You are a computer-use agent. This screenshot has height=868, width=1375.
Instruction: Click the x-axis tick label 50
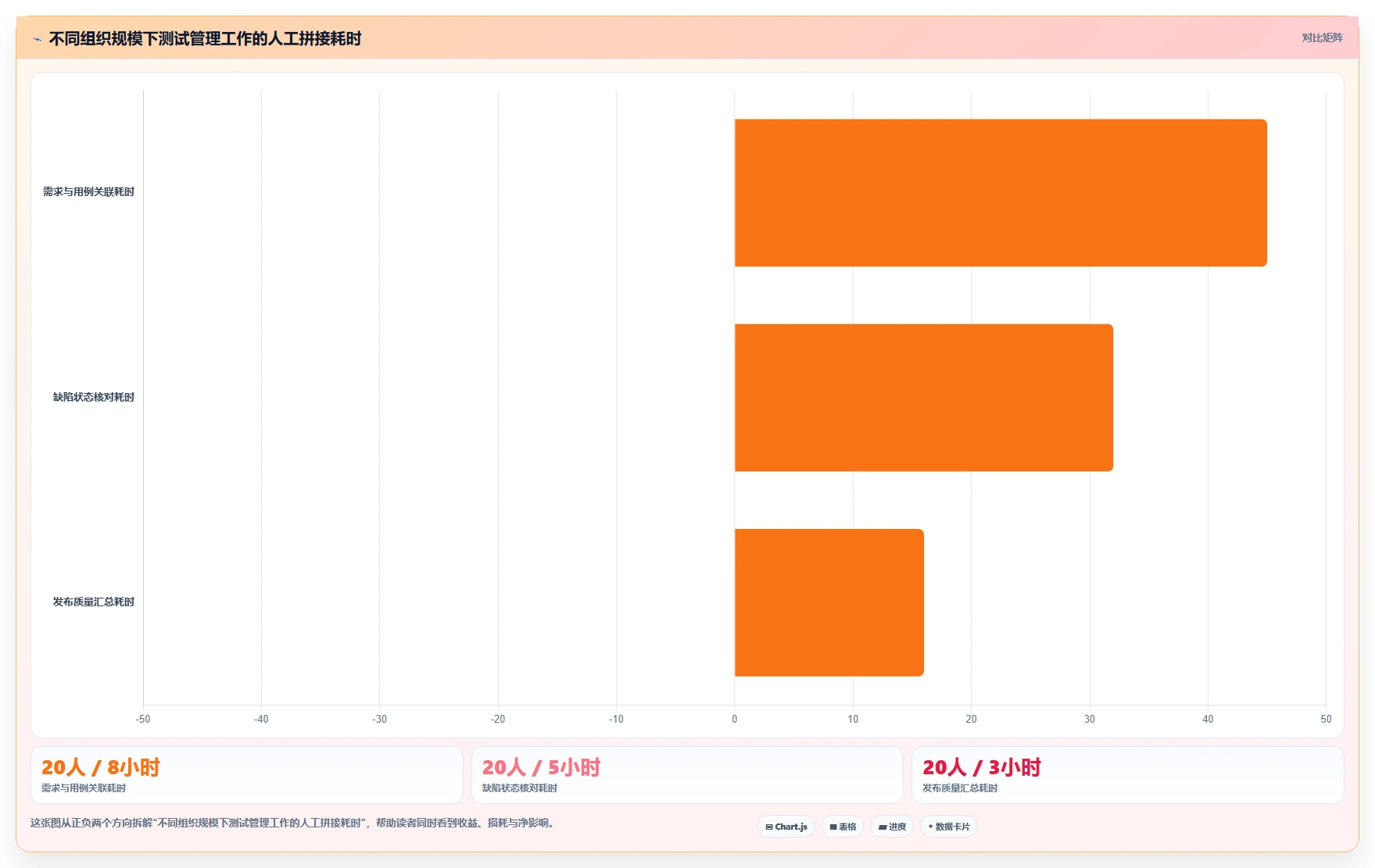click(1326, 719)
